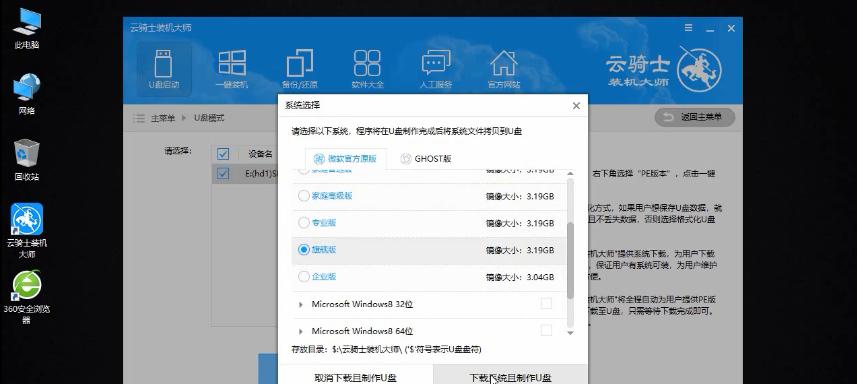The height and width of the screenshot is (384, 857).
Task: Tick the Microsoft Windows8 32位 checkbox
Action: pyautogui.click(x=546, y=304)
